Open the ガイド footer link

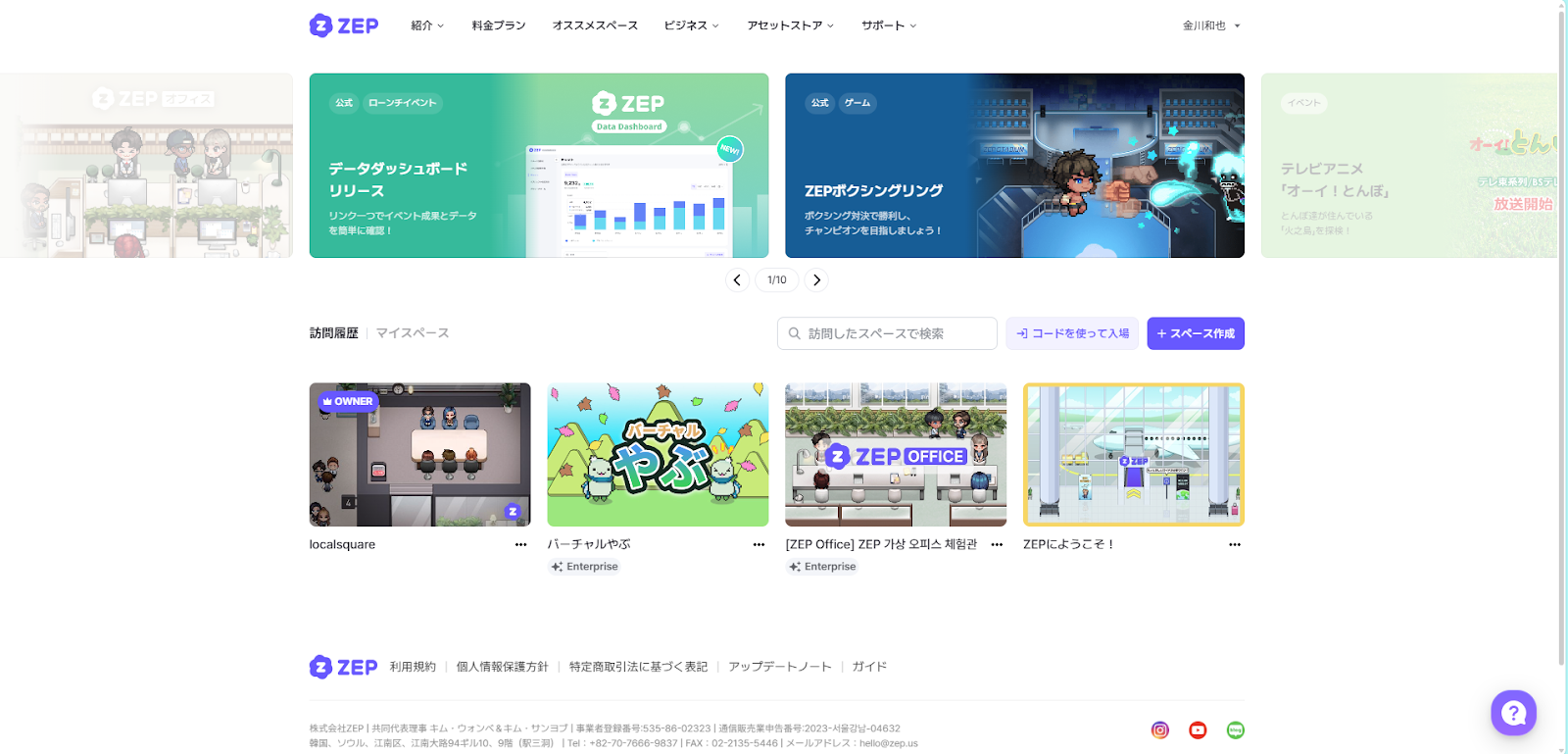pyautogui.click(x=869, y=667)
